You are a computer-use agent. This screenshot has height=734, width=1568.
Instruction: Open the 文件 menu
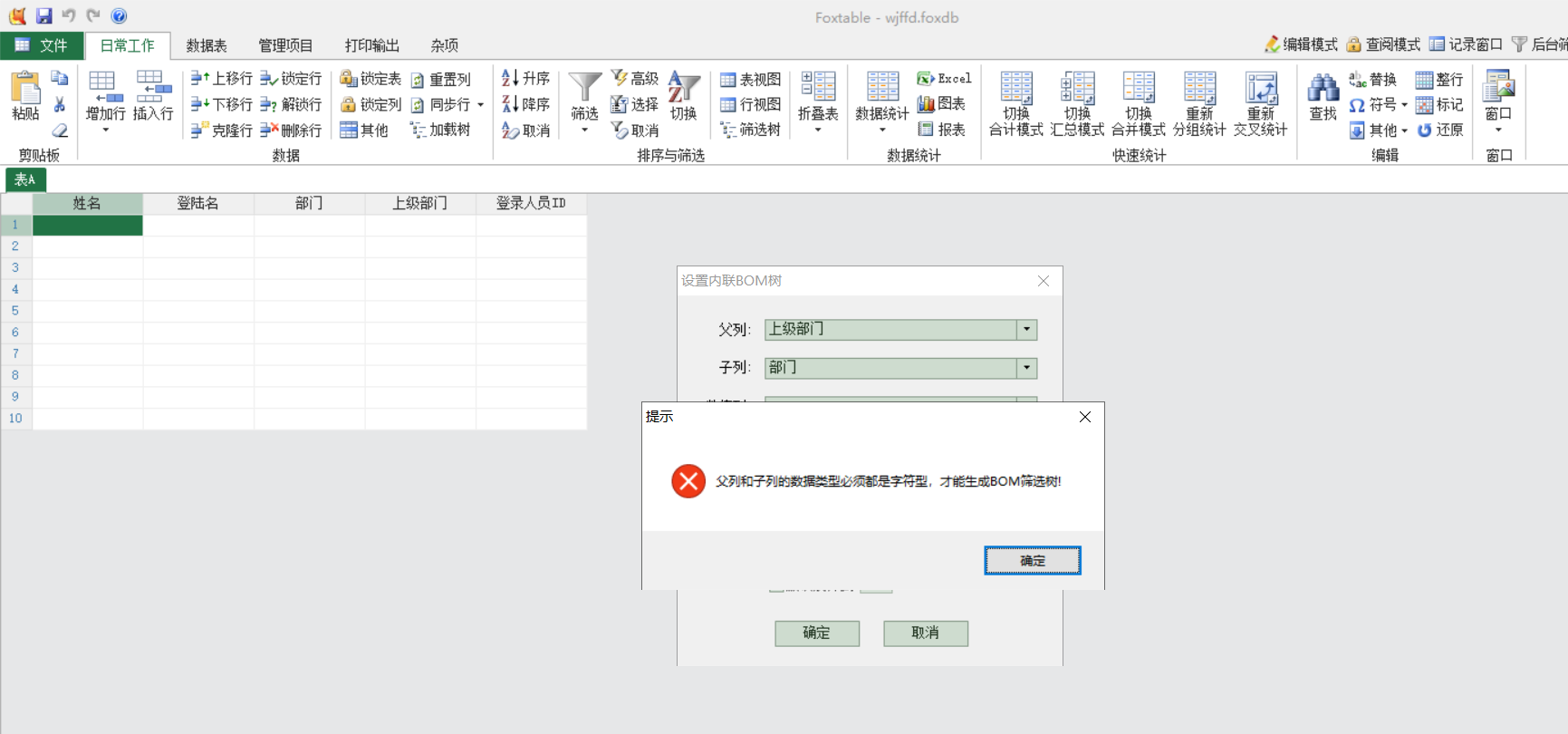(43, 45)
